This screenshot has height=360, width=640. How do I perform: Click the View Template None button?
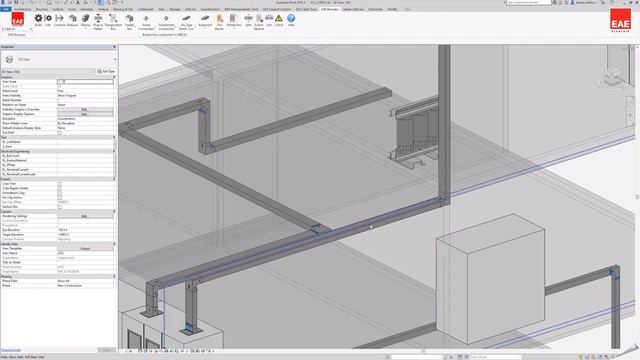pyautogui.click(x=85, y=248)
